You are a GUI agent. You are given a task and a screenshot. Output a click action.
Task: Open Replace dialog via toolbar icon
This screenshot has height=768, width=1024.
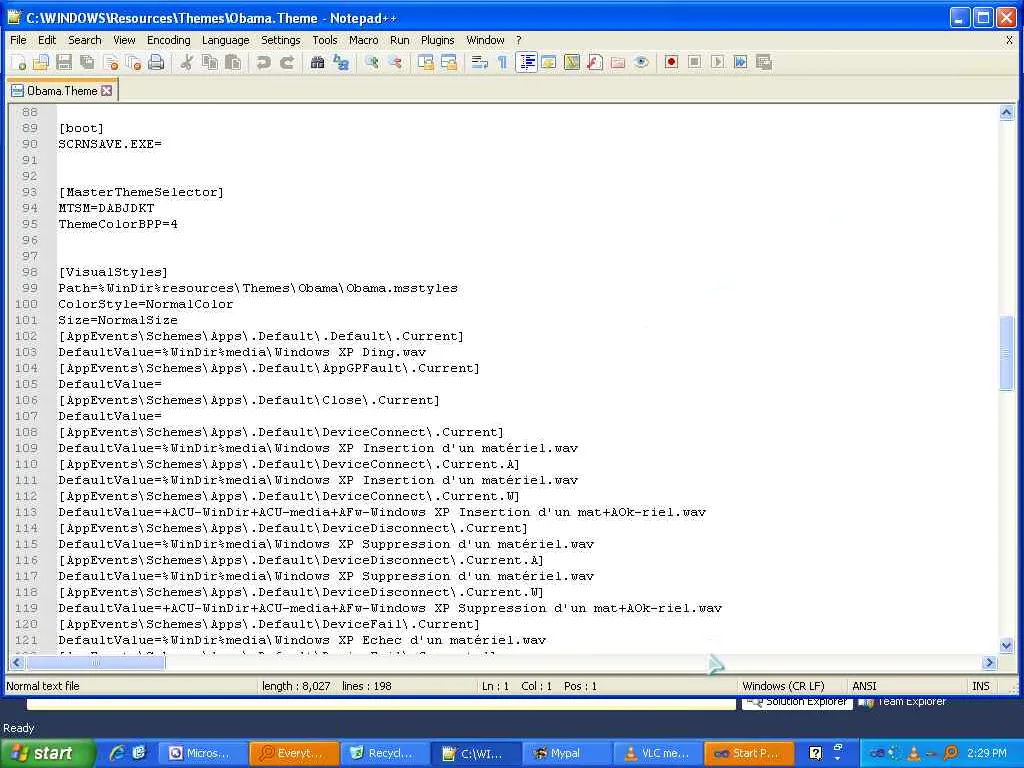coord(341,62)
